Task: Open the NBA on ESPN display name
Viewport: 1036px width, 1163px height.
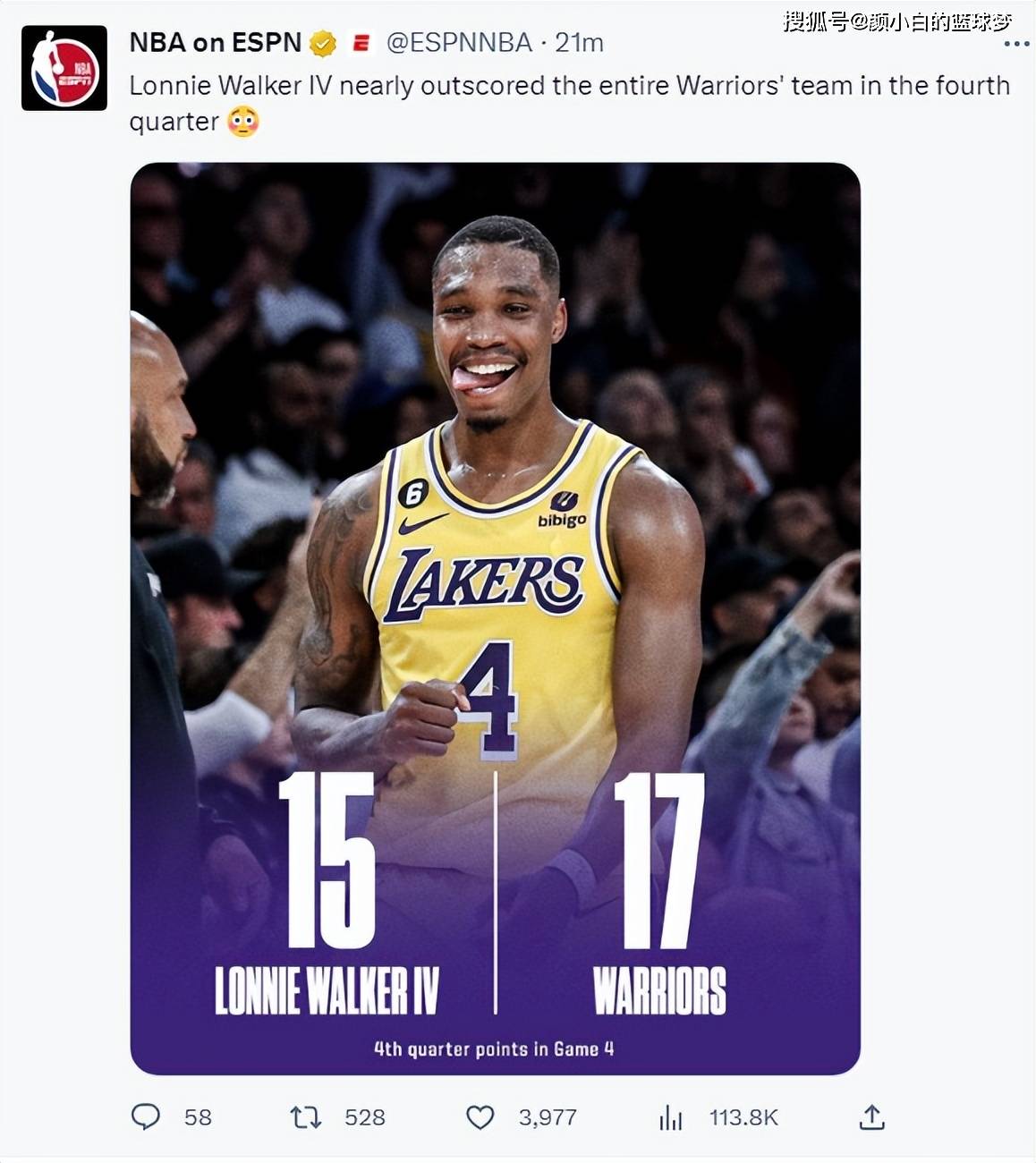Action: click(x=215, y=42)
